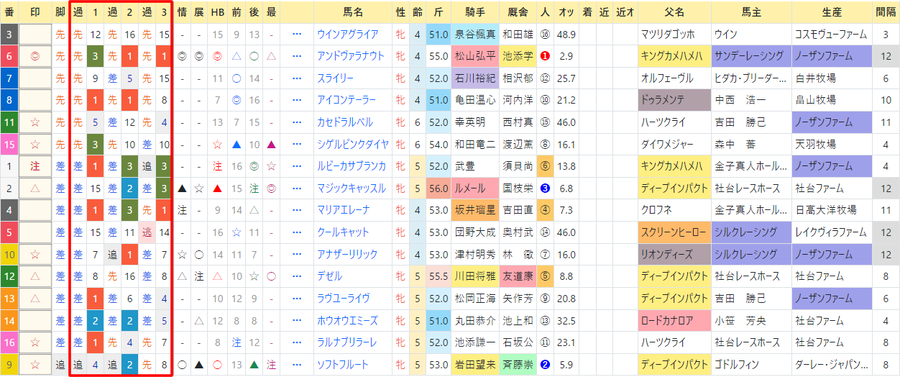Sort by the 間隔 column header

pyautogui.click(x=886, y=12)
